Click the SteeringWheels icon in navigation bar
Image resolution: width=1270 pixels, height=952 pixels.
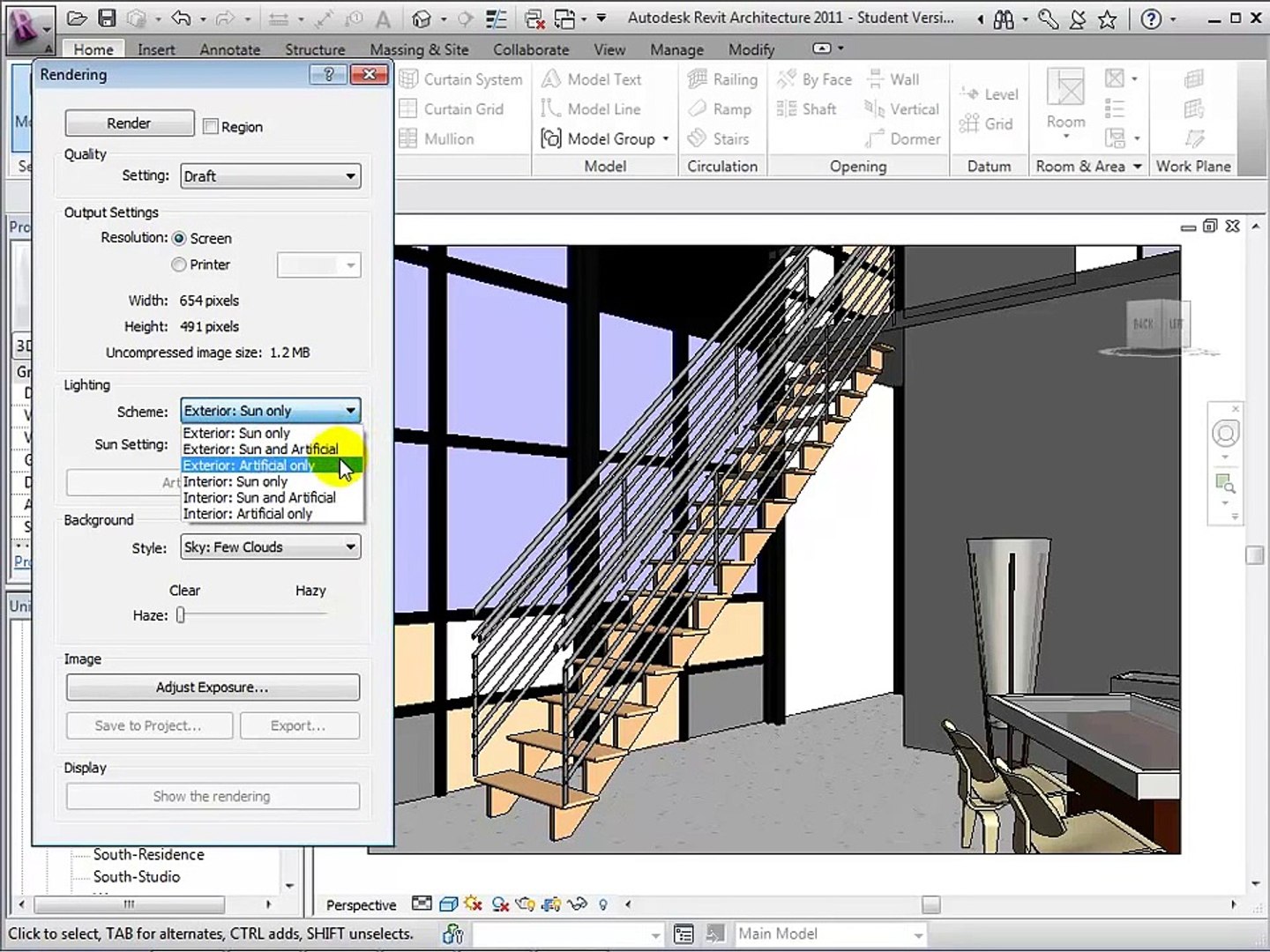point(1225,434)
